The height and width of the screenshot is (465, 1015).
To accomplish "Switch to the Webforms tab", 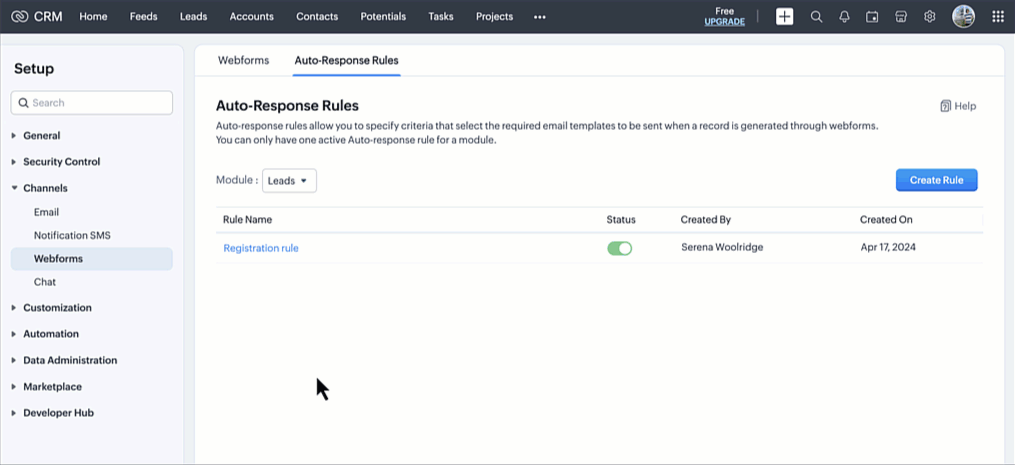I will coord(243,60).
